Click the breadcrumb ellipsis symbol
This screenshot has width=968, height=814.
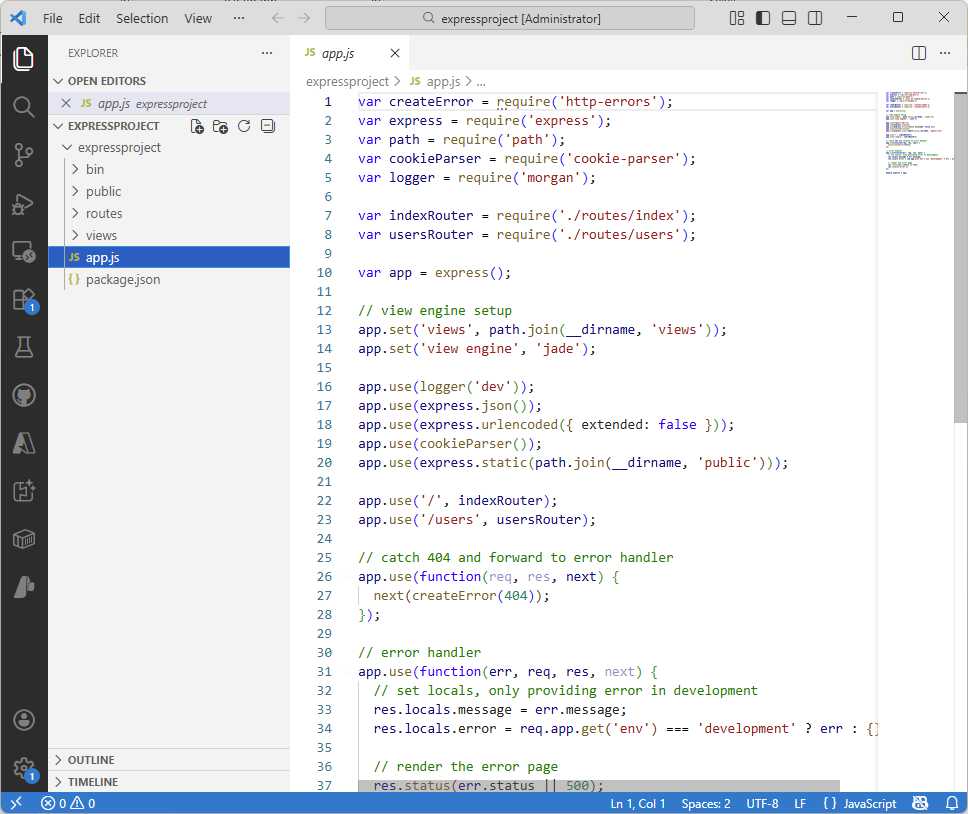point(482,81)
